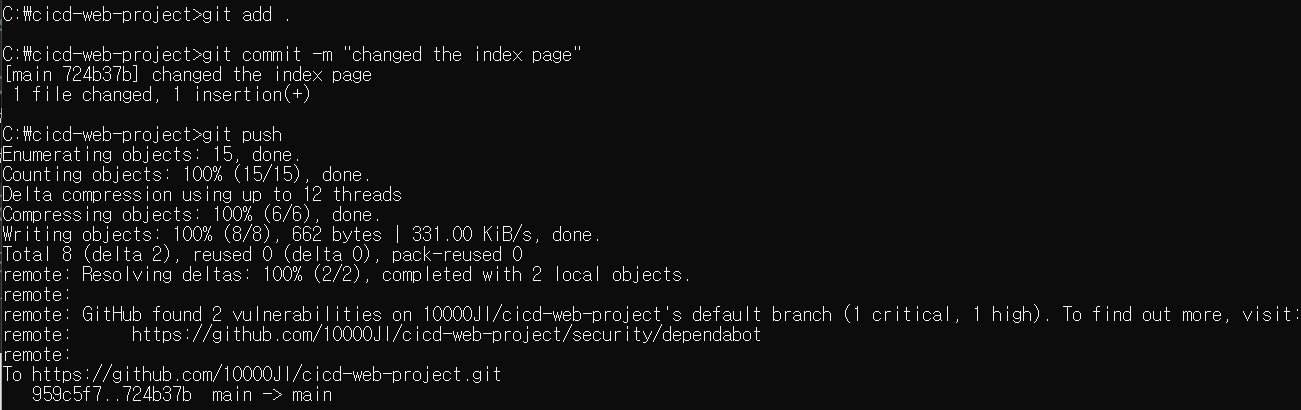The height and width of the screenshot is (410, 1301).
Task: Click the 'Enumerating objects: 15, done.' line
Action: coord(151,155)
